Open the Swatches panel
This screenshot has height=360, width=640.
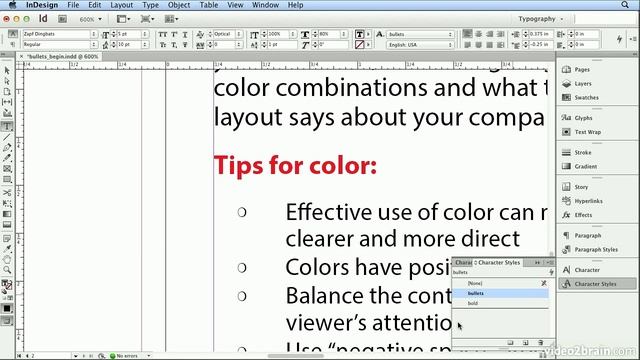point(580,97)
